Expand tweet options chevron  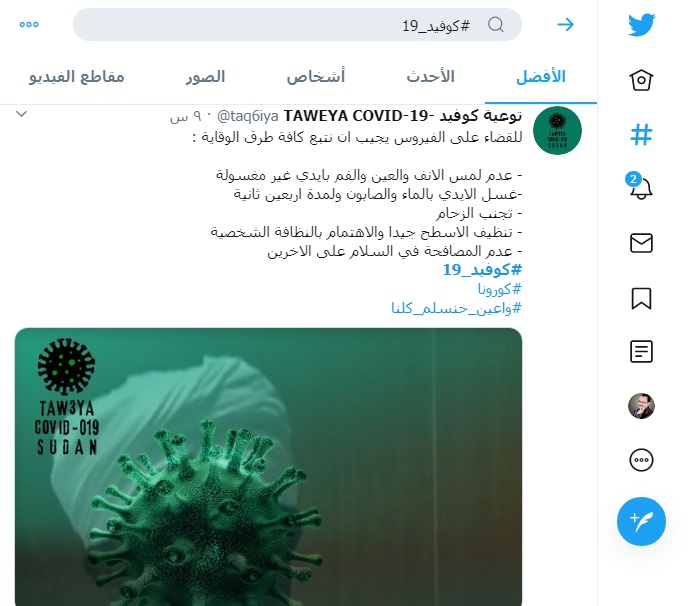click(22, 114)
